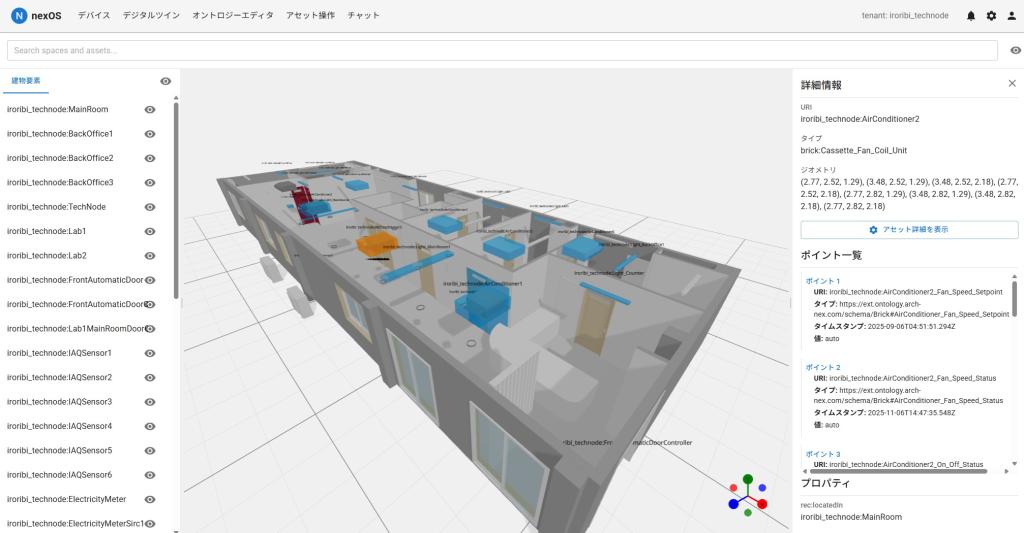The width and height of the screenshot is (1024, 533).
Task: Hide the TechNode element
Action: (150, 207)
